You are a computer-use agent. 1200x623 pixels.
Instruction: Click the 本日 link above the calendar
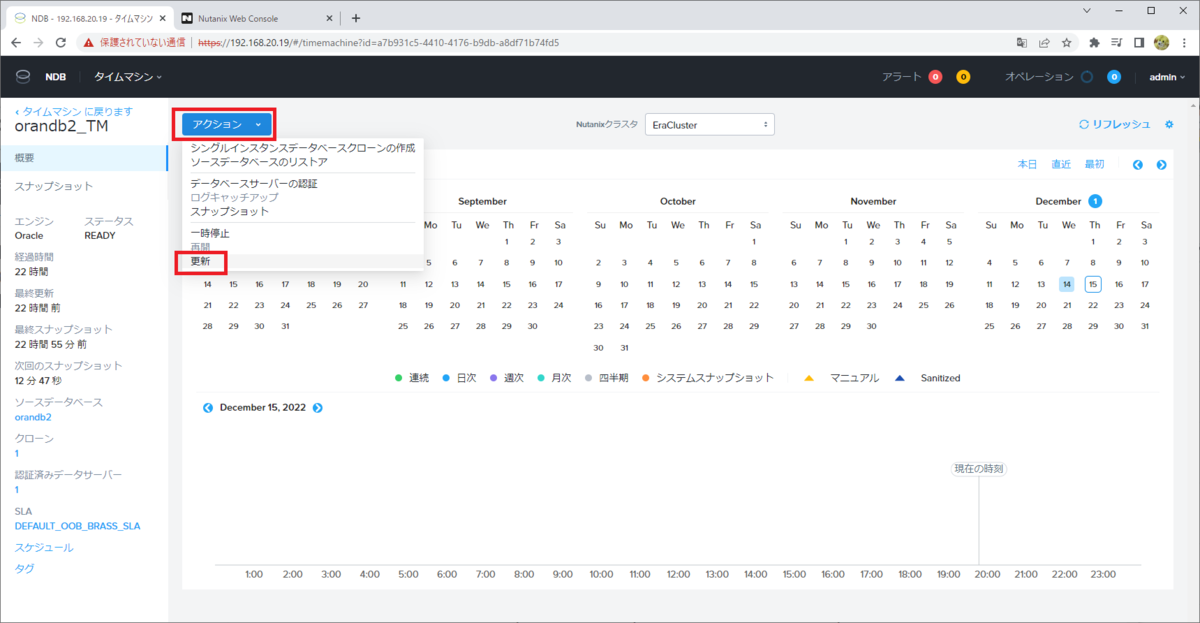click(1028, 164)
